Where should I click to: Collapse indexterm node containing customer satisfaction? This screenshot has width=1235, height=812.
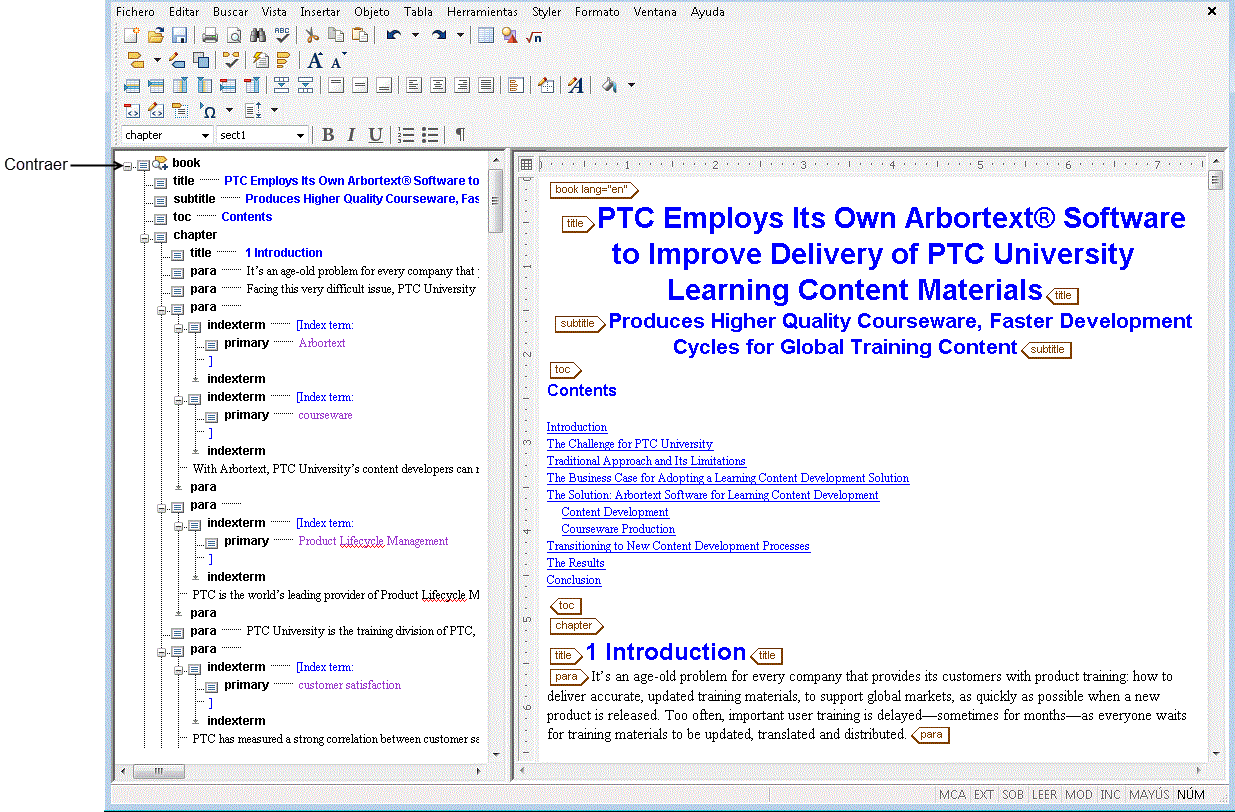point(179,669)
